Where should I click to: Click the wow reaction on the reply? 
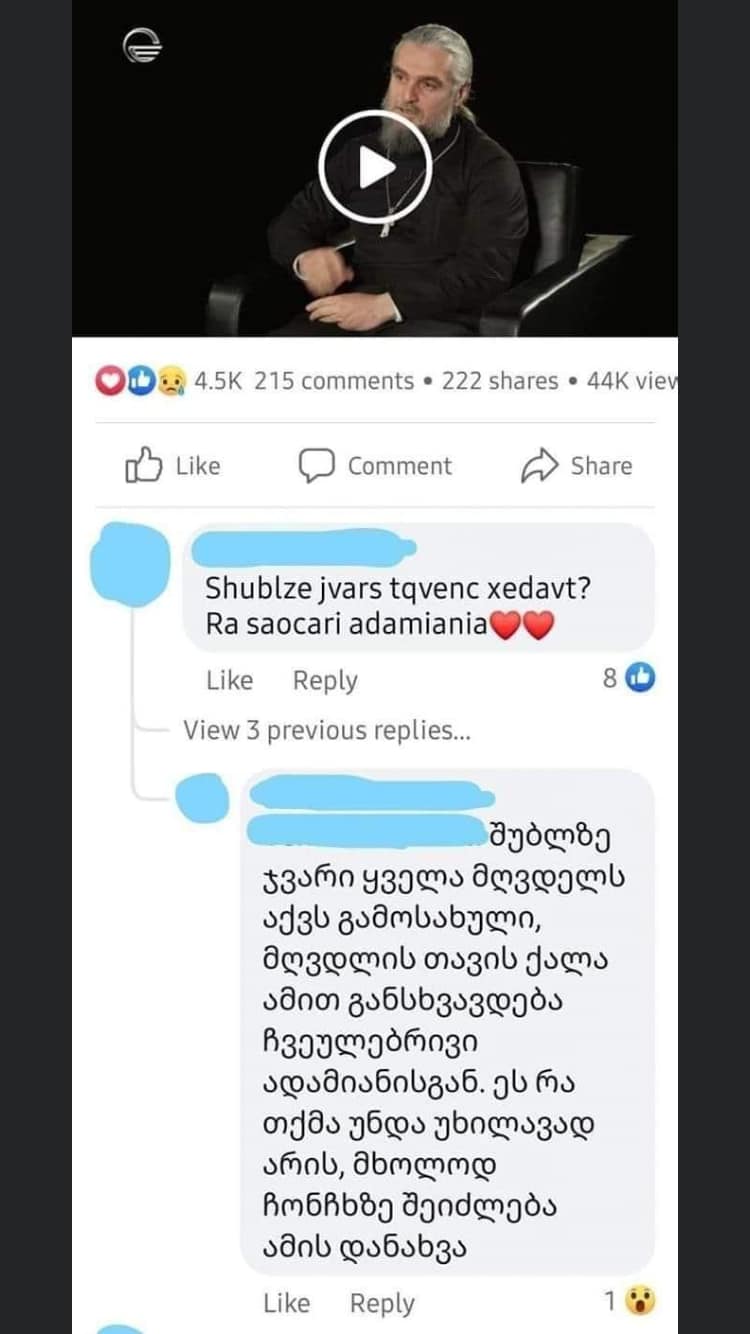click(640, 1301)
